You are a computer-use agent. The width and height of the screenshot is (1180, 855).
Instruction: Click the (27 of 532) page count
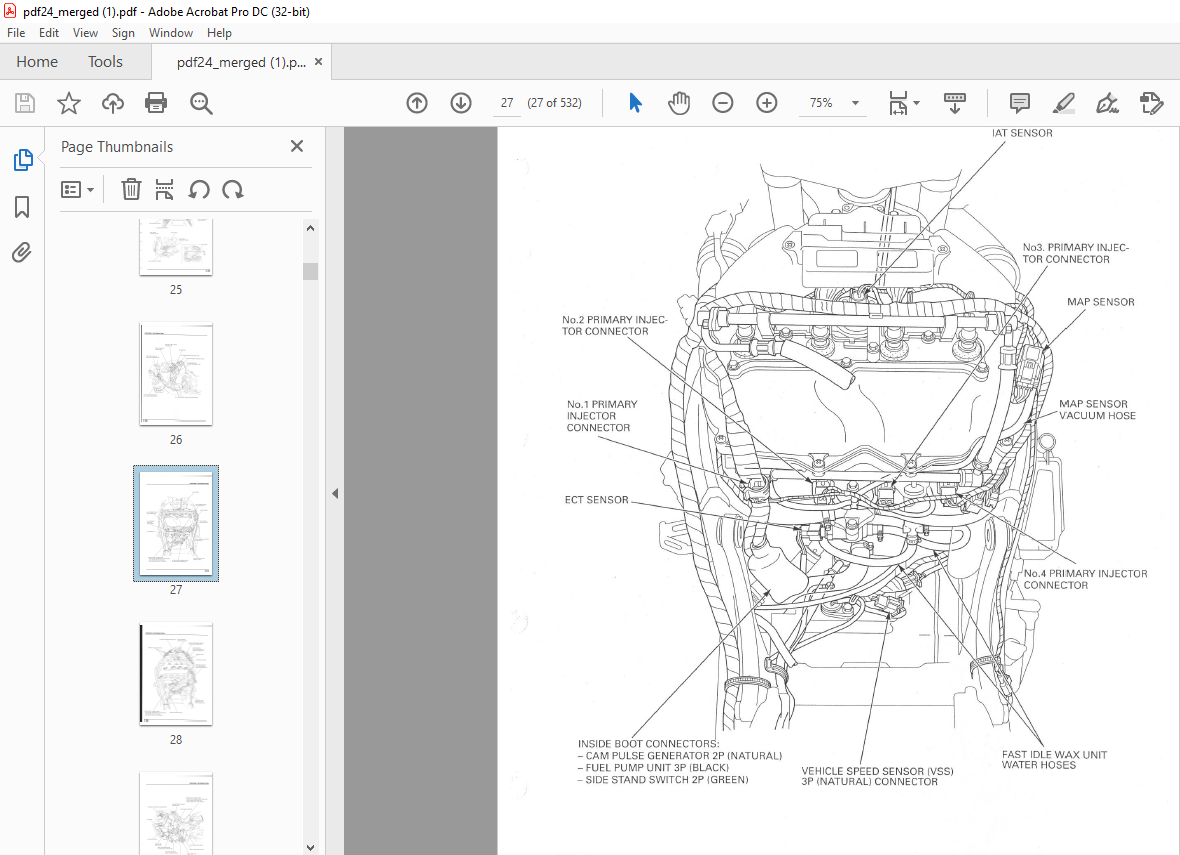click(555, 103)
